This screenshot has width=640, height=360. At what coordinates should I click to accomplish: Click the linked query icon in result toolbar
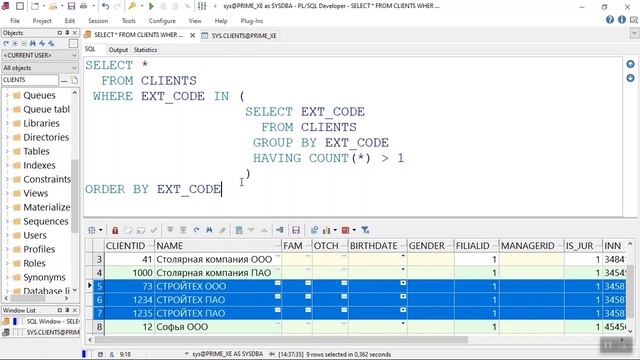coord(314,230)
